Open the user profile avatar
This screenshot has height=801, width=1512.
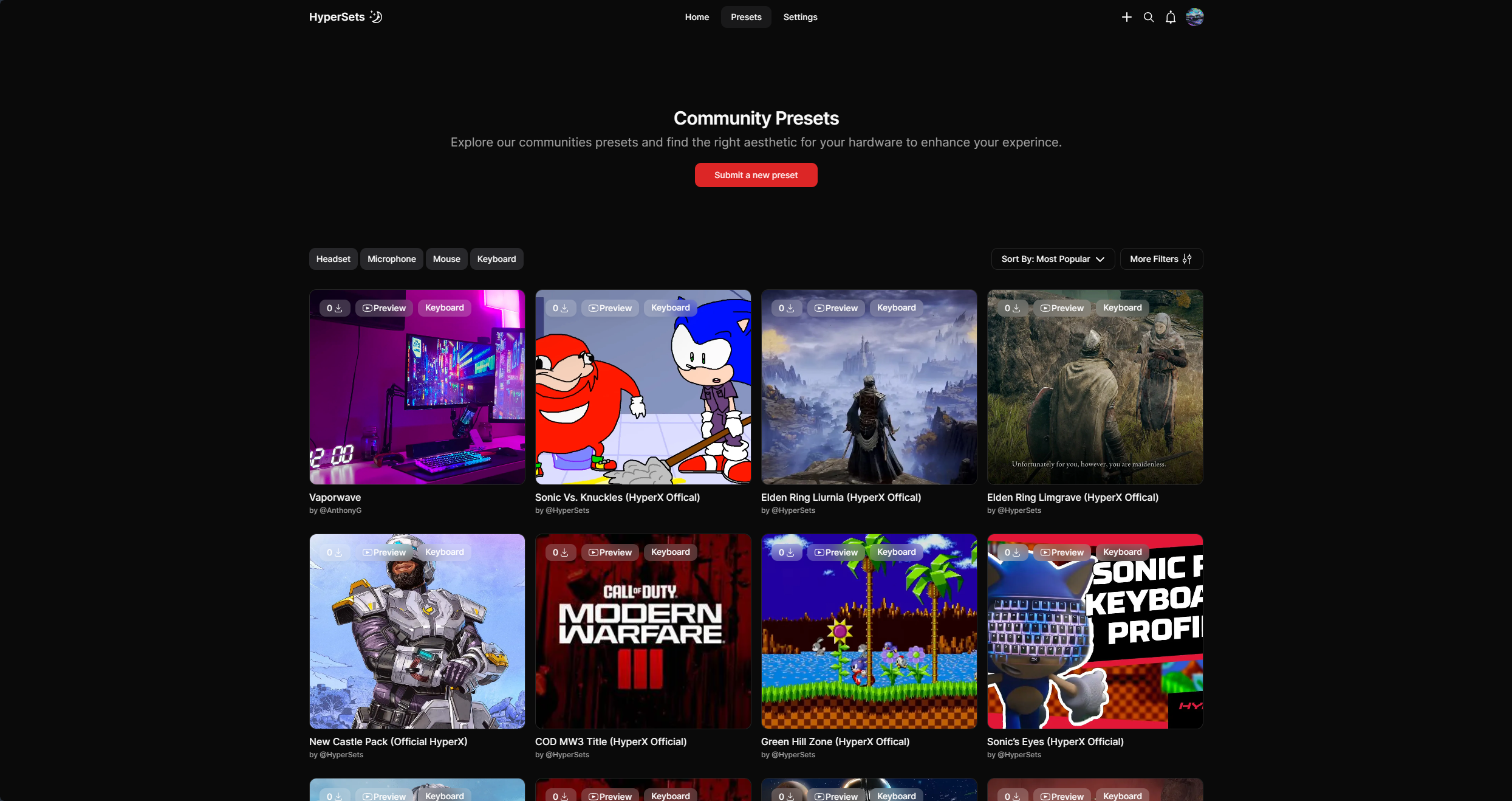click(x=1194, y=17)
